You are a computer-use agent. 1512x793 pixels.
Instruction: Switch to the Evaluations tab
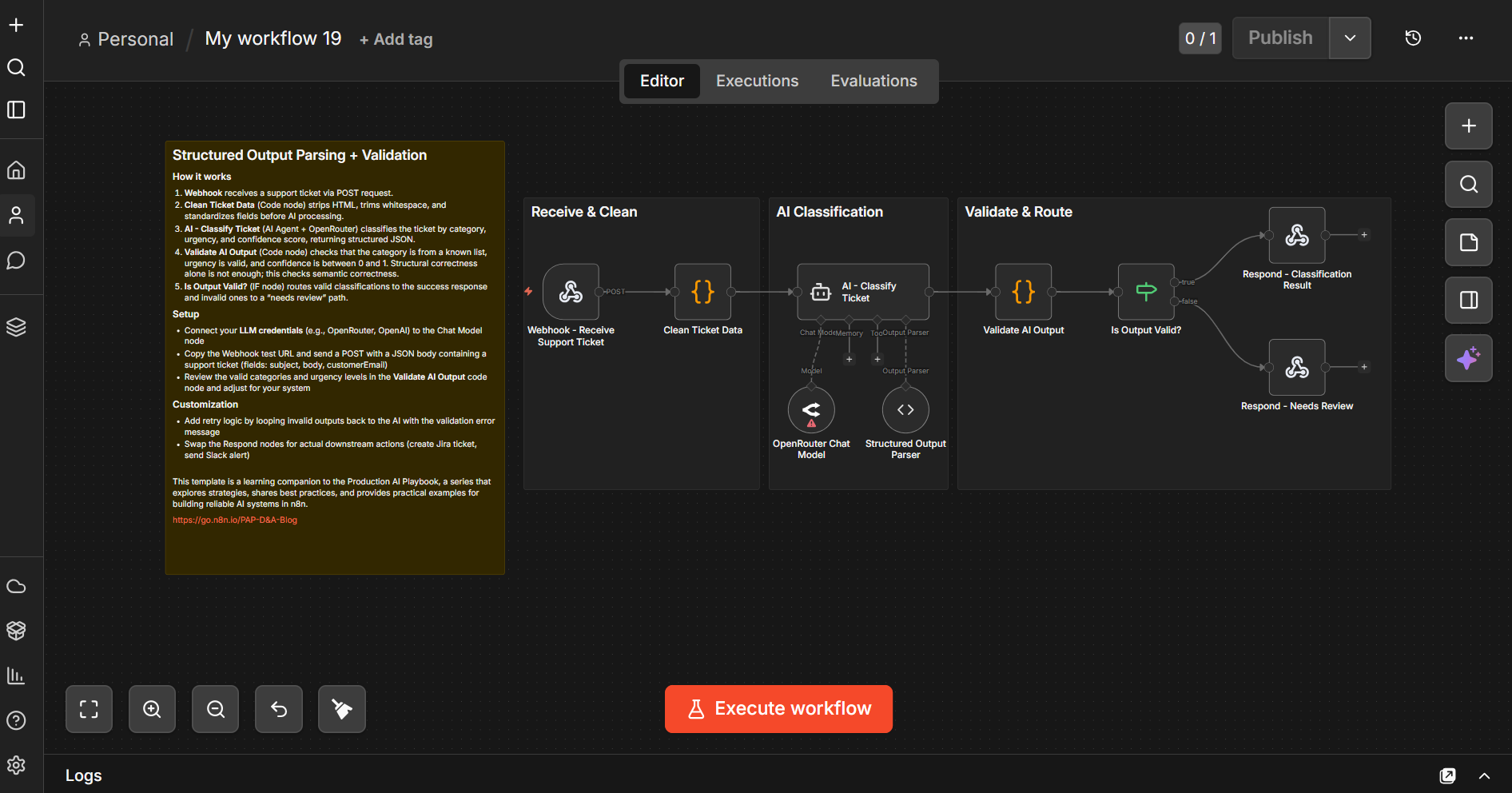point(873,81)
